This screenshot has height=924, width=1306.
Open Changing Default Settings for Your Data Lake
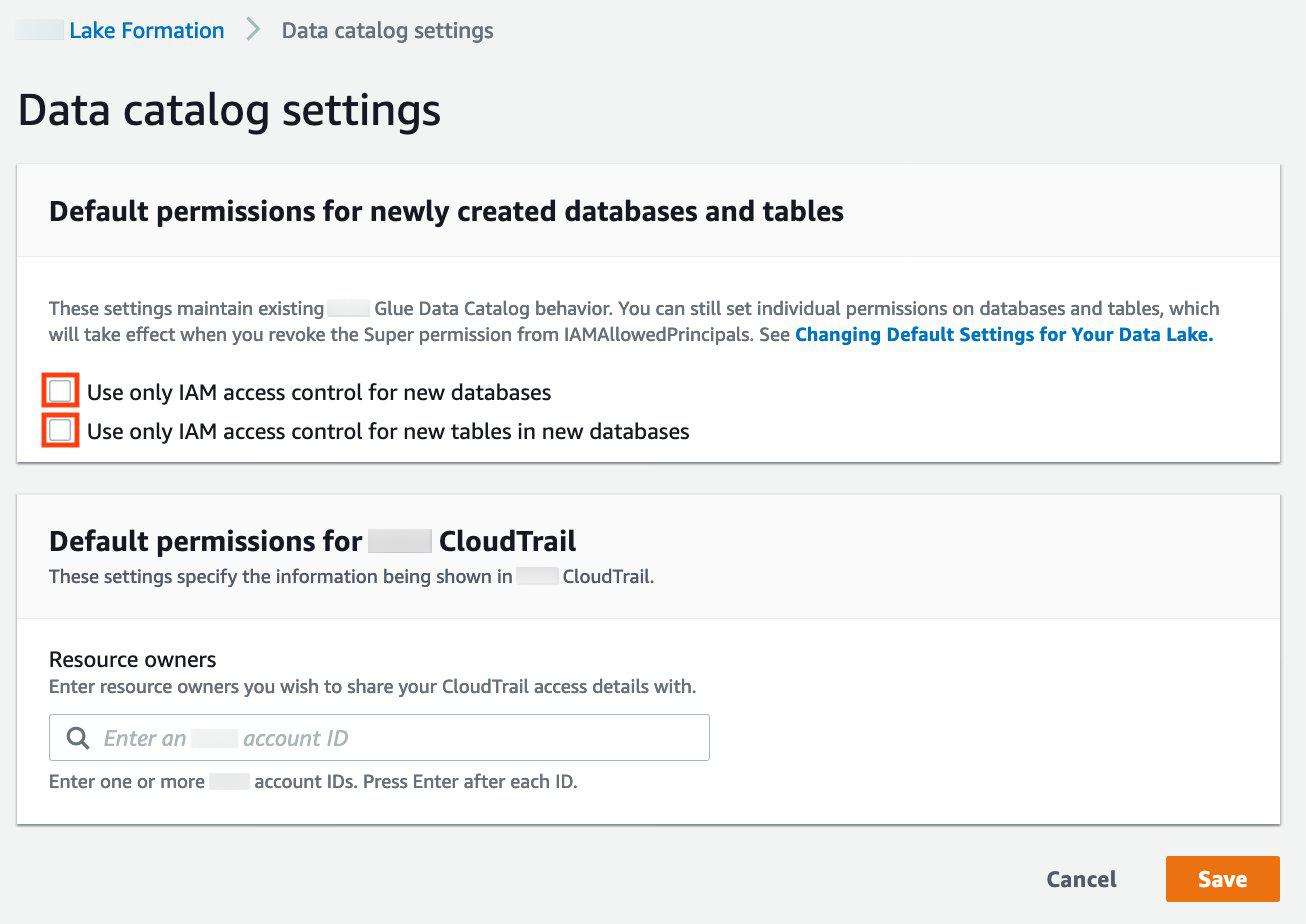1003,335
